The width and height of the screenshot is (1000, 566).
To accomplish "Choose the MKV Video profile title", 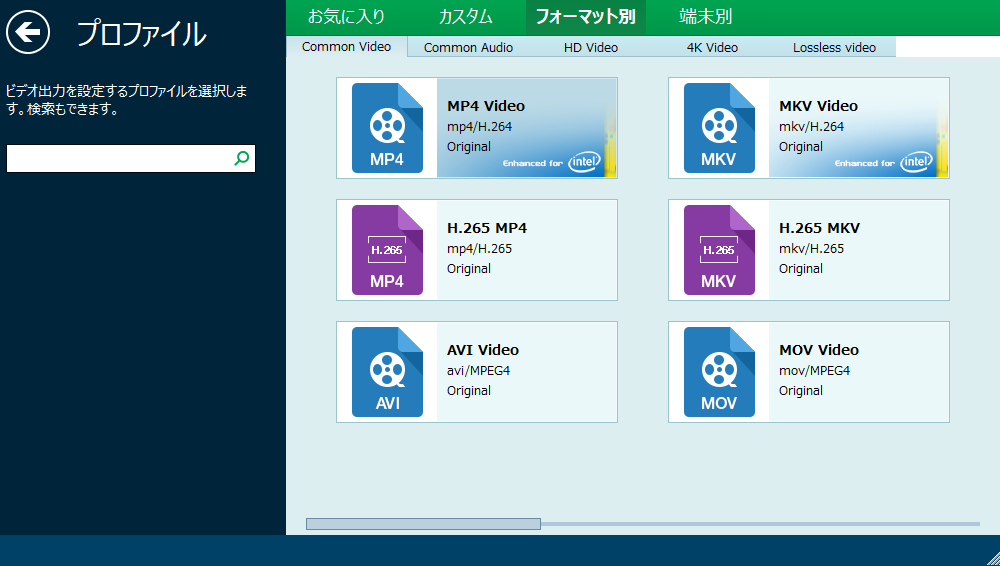I will click(x=818, y=106).
